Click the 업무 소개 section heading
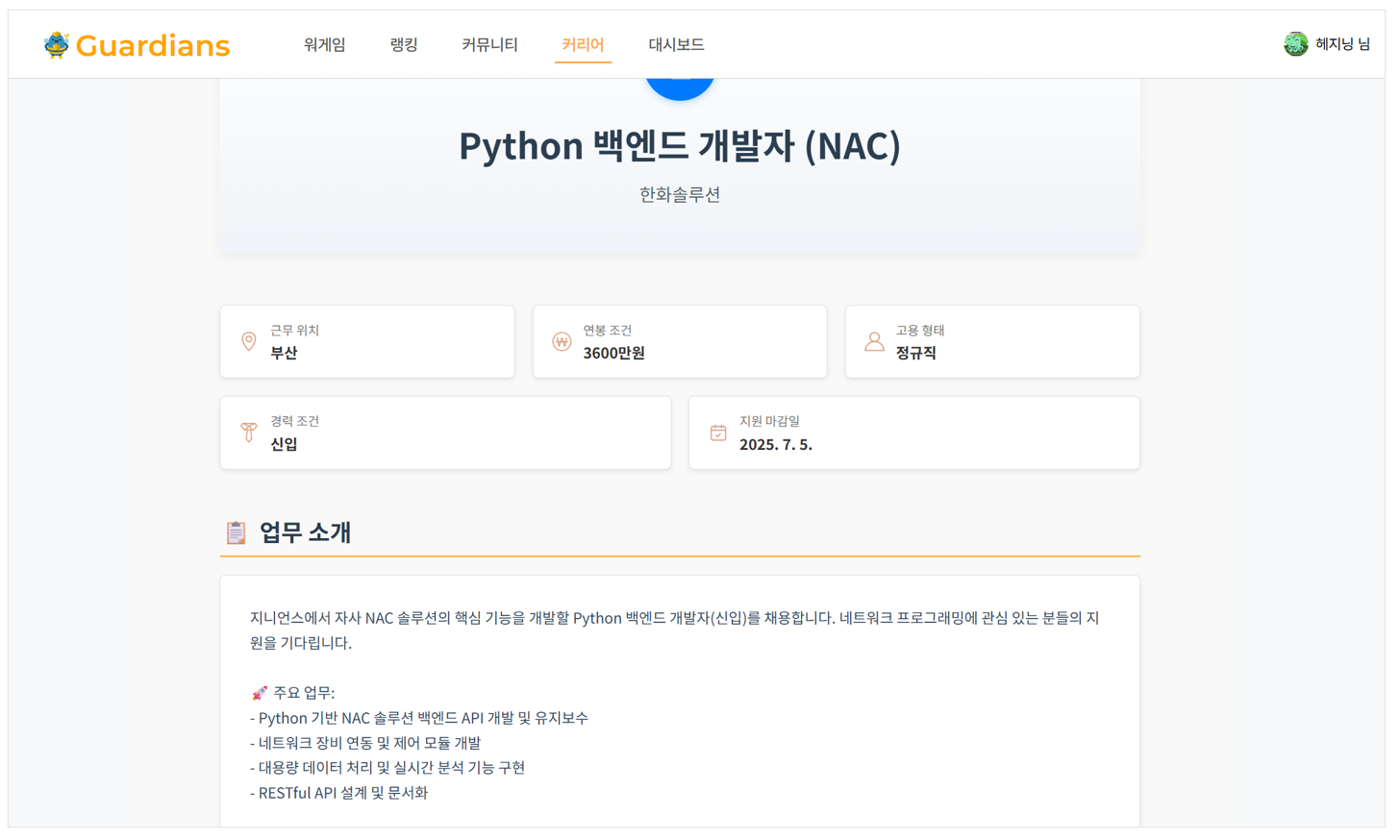 click(306, 532)
